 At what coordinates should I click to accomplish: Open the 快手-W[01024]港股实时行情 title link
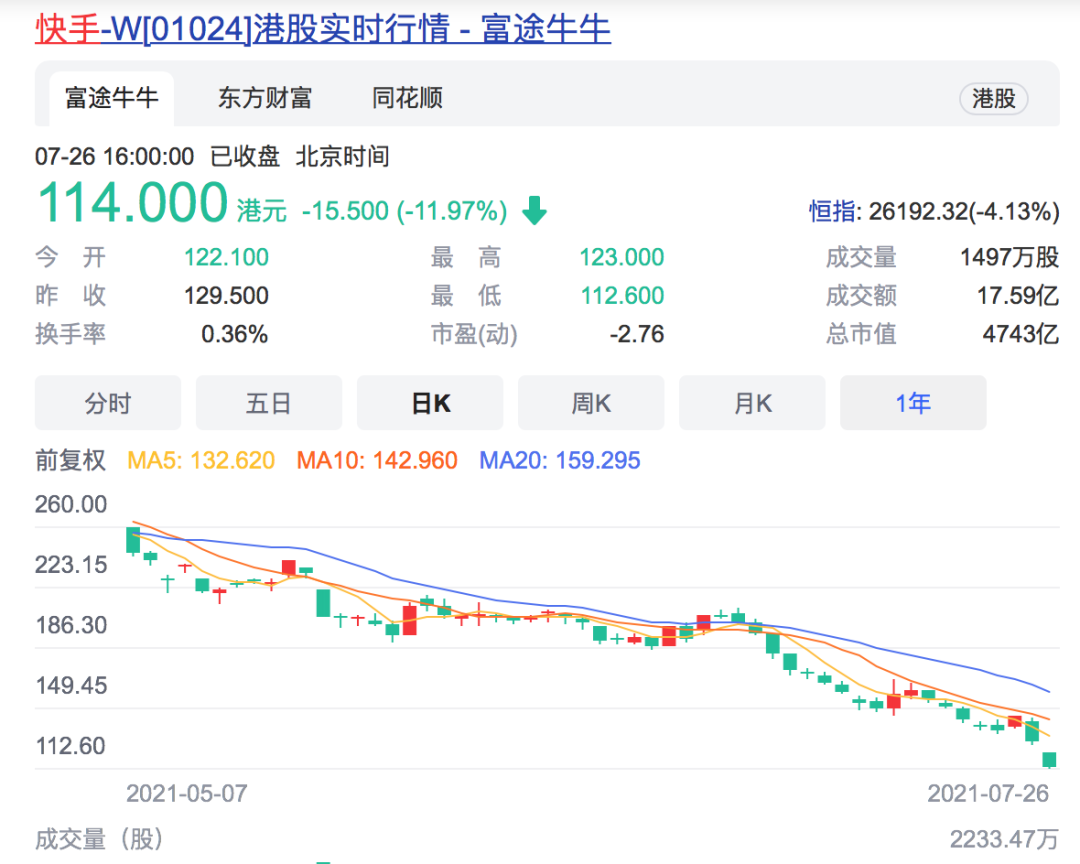[x=322, y=30]
